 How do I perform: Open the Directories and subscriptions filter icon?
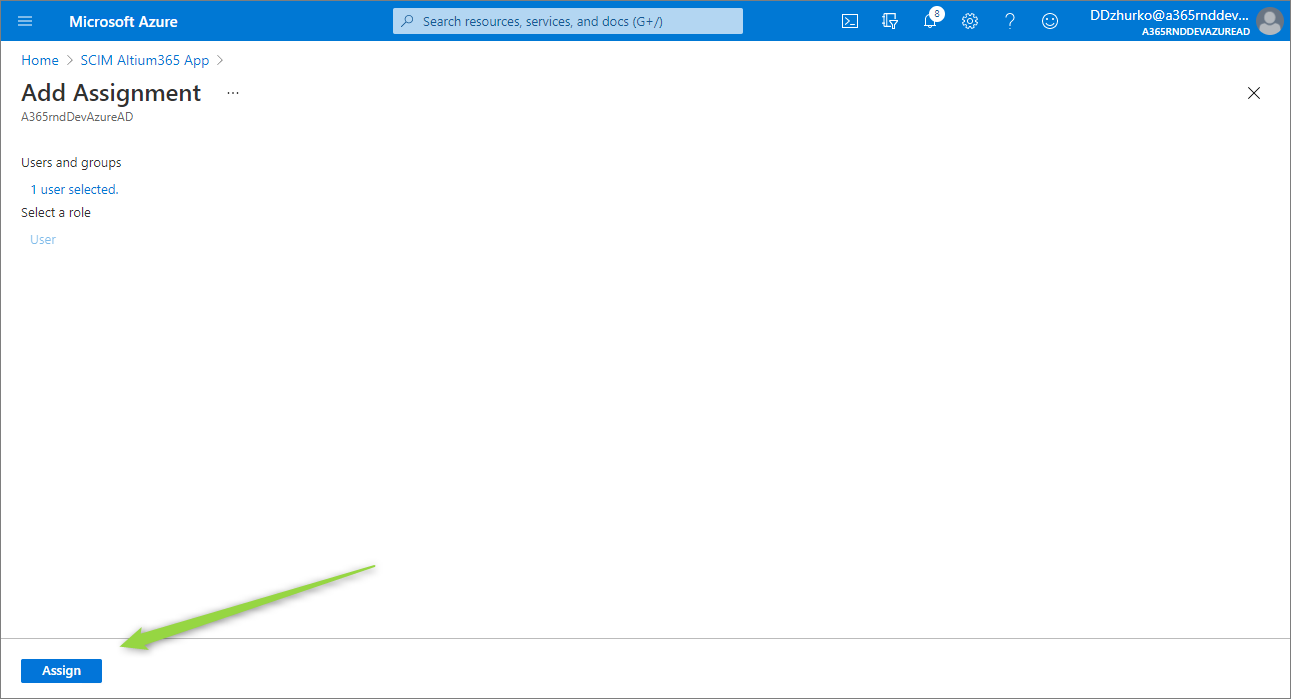click(x=889, y=21)
